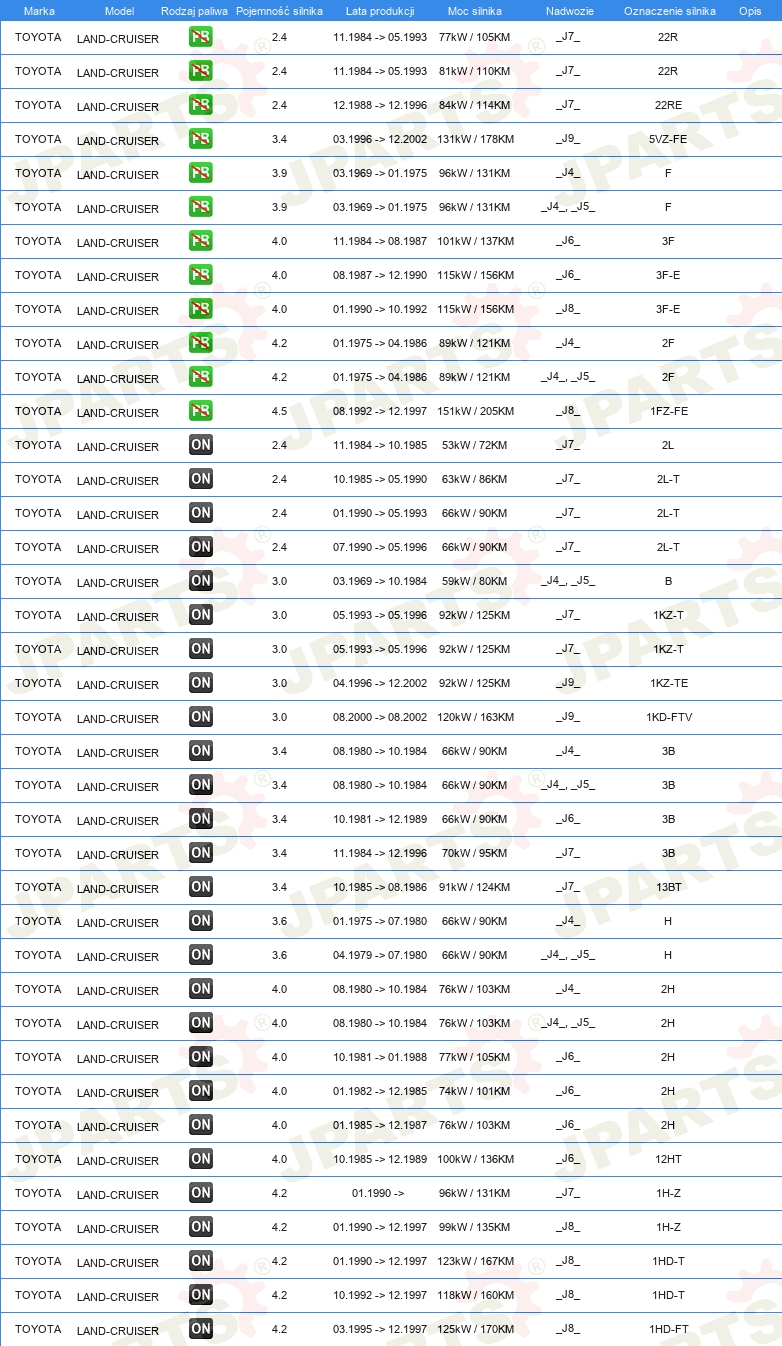Viewport: 782px width, 1346px height.
Task: Click the diesel ON icon in the 2L row
Action: coord(201,445)
